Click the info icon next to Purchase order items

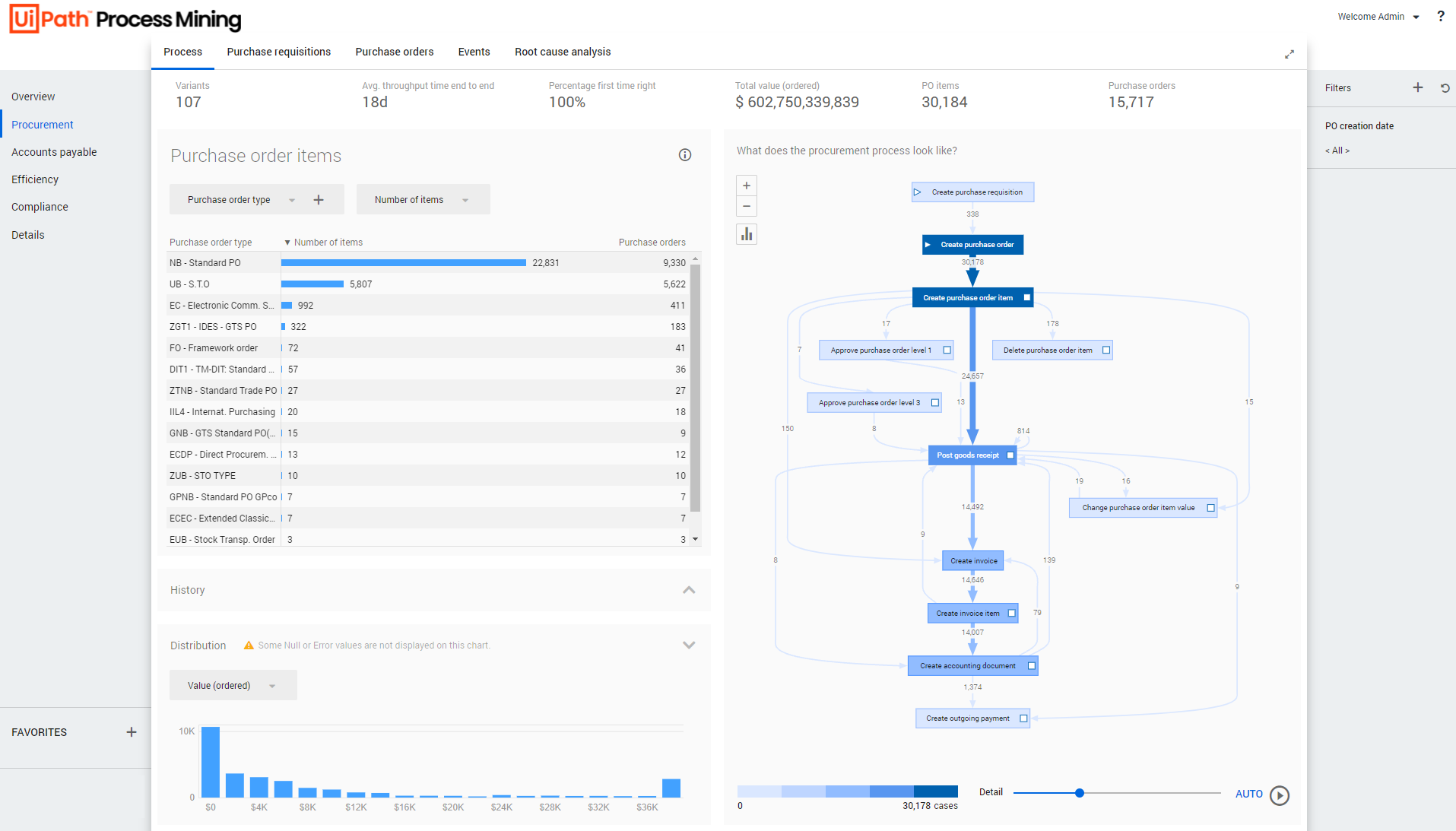[x=684, y=155]
